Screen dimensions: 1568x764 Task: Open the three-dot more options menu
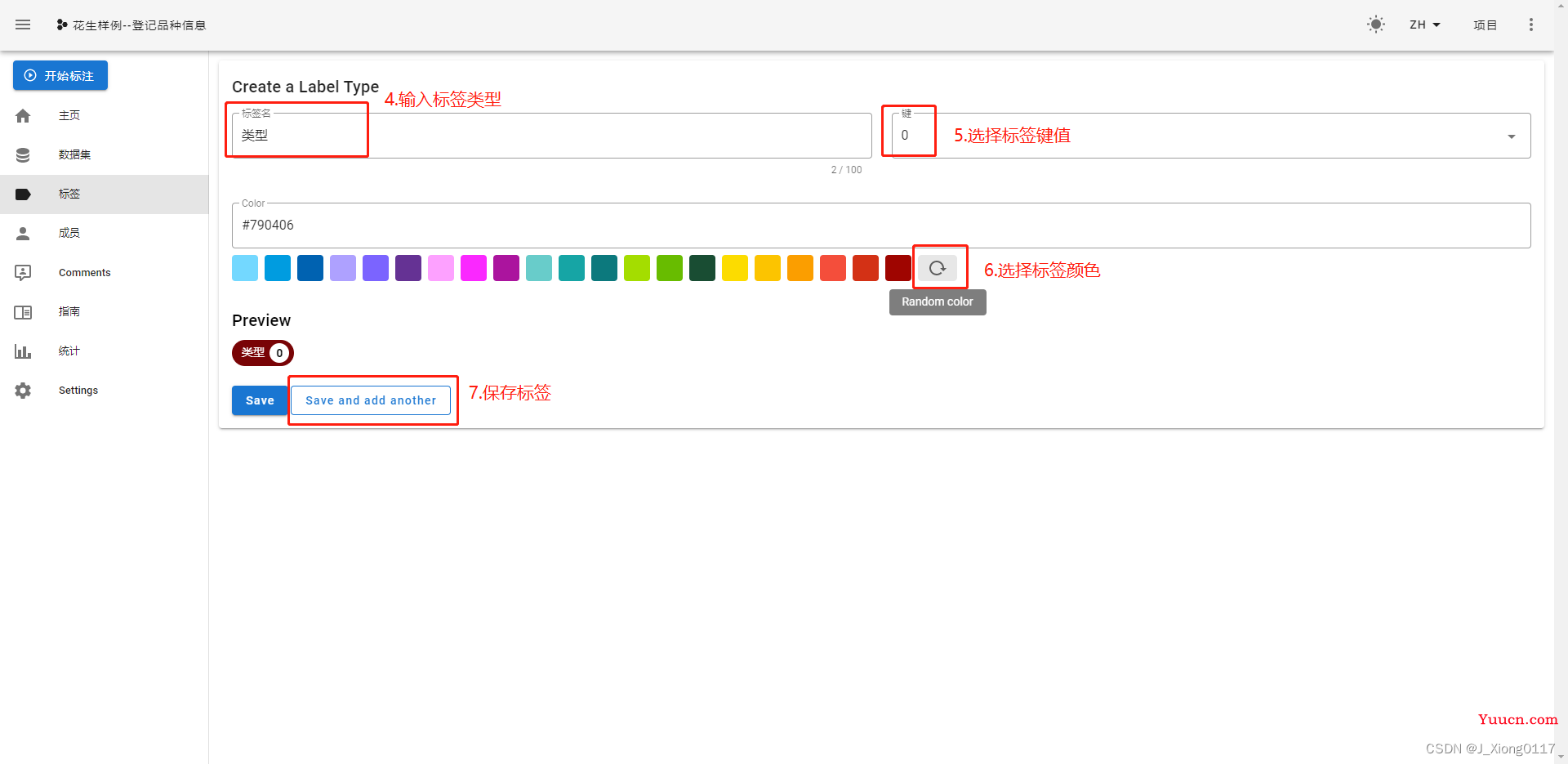(1531, 25)
